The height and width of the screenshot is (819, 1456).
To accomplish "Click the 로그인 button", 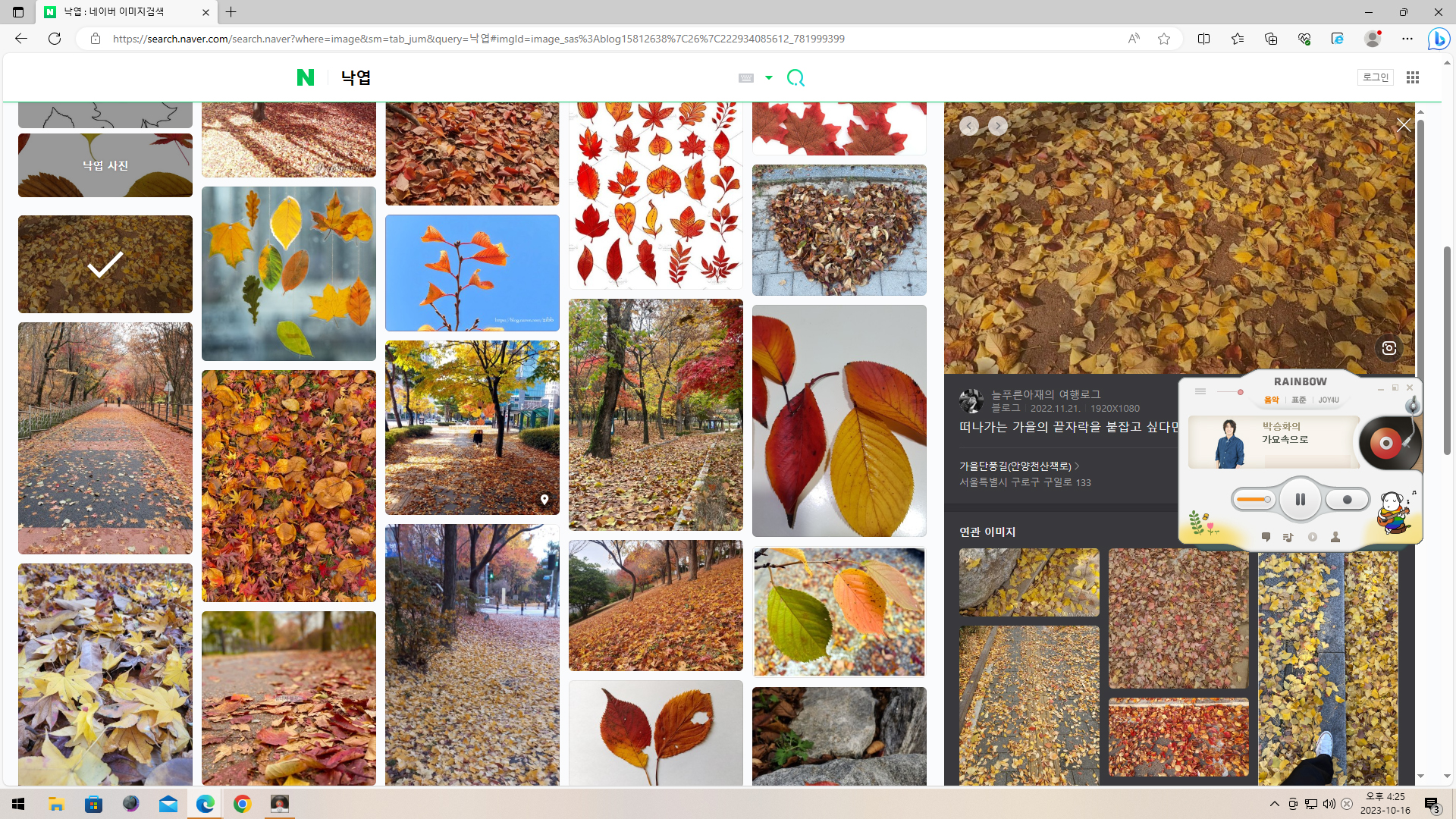I will pos(1375,77).
